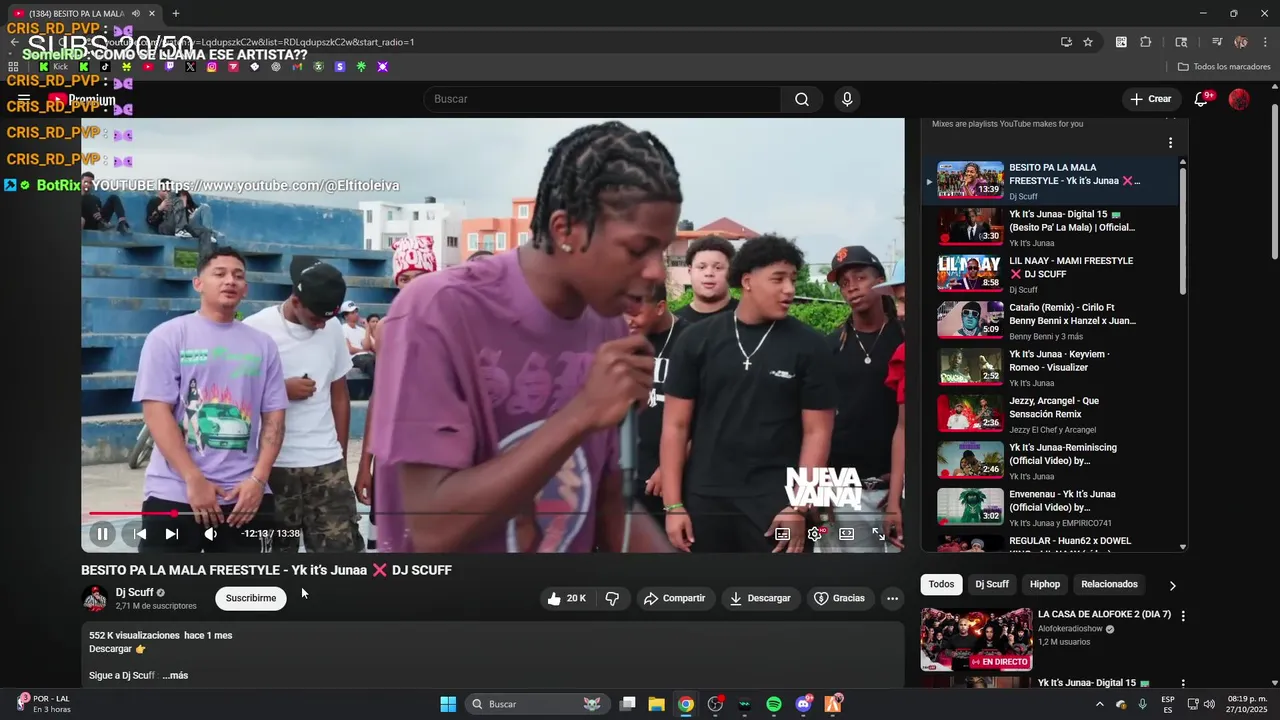The image size is (1280, 720).
Task: Expand description with '...más'
Action: tap(175, 675)
